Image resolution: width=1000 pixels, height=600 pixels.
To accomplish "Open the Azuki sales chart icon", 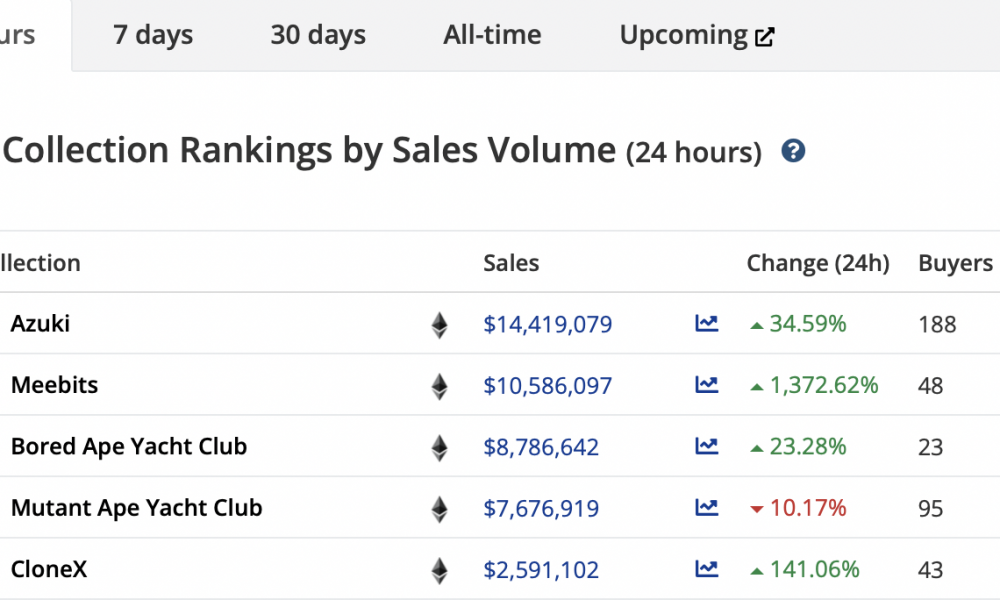I will 707,323.
